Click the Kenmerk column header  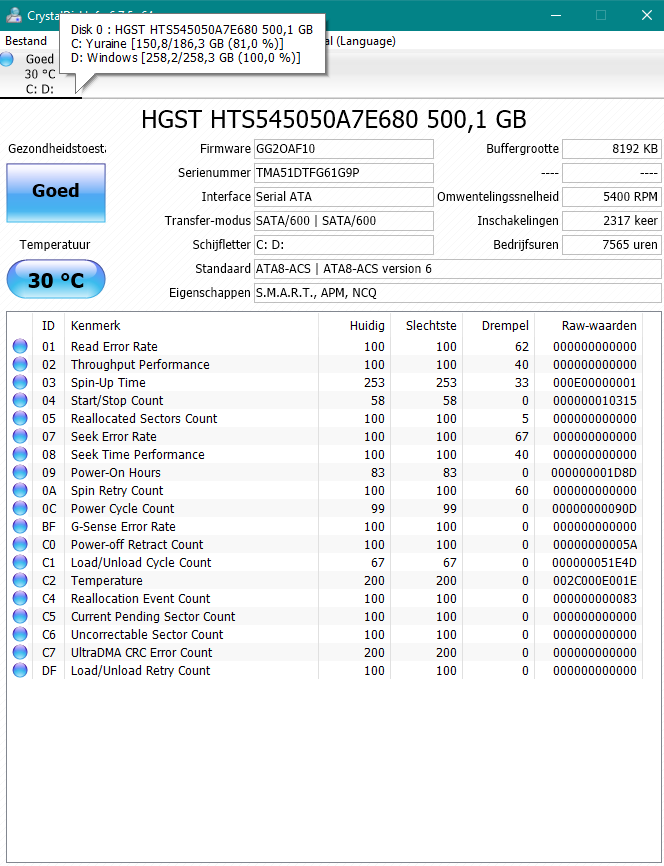pos(191,326)
